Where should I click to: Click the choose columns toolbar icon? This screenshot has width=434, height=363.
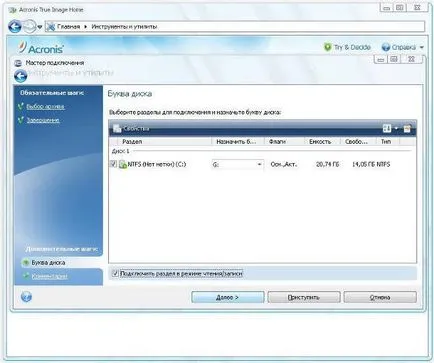point(407,128)
